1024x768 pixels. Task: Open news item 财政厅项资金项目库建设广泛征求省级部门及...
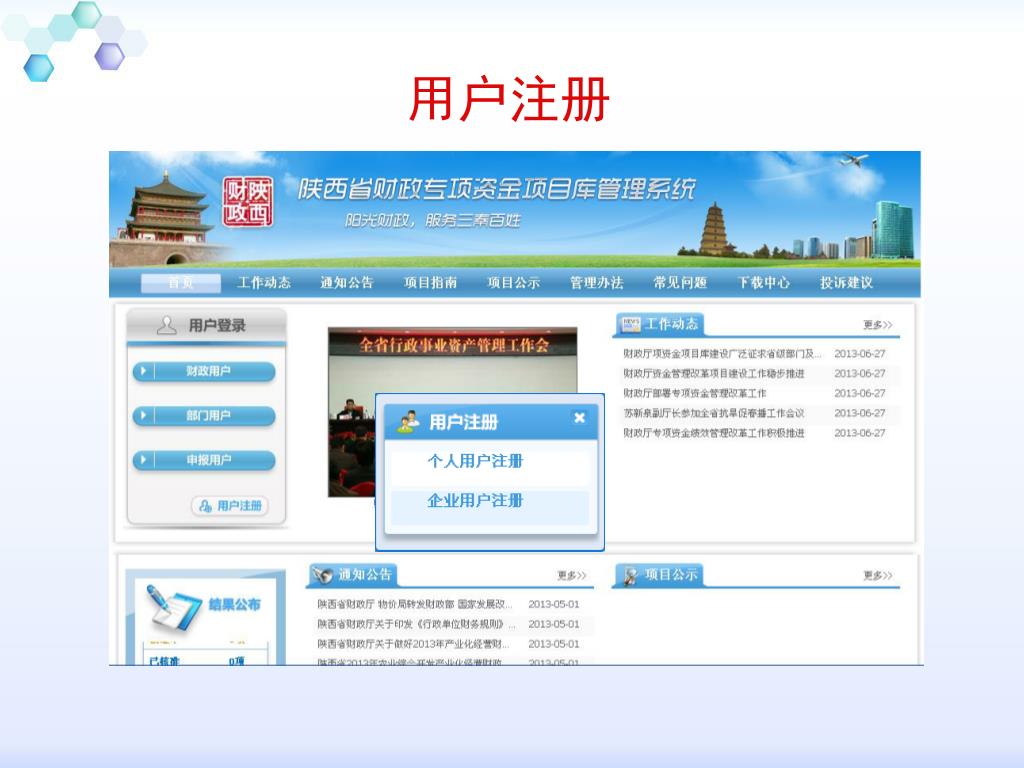722,354
